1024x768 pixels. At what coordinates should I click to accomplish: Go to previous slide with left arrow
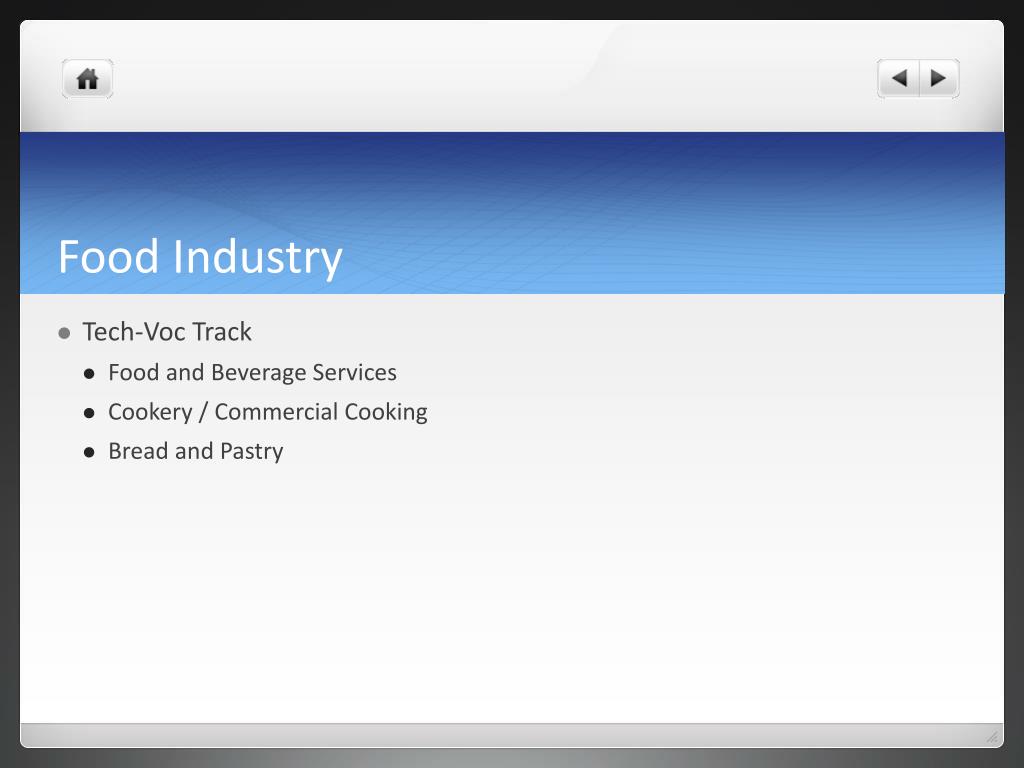899,78
